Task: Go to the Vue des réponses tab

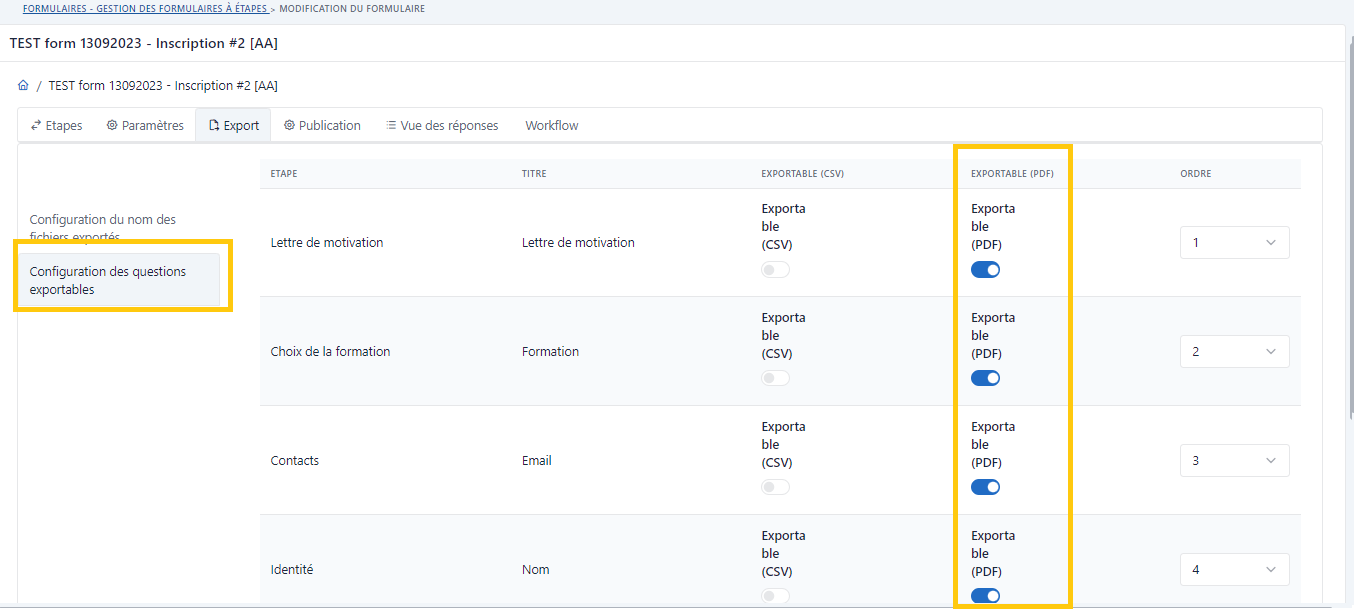Action: 441,126
